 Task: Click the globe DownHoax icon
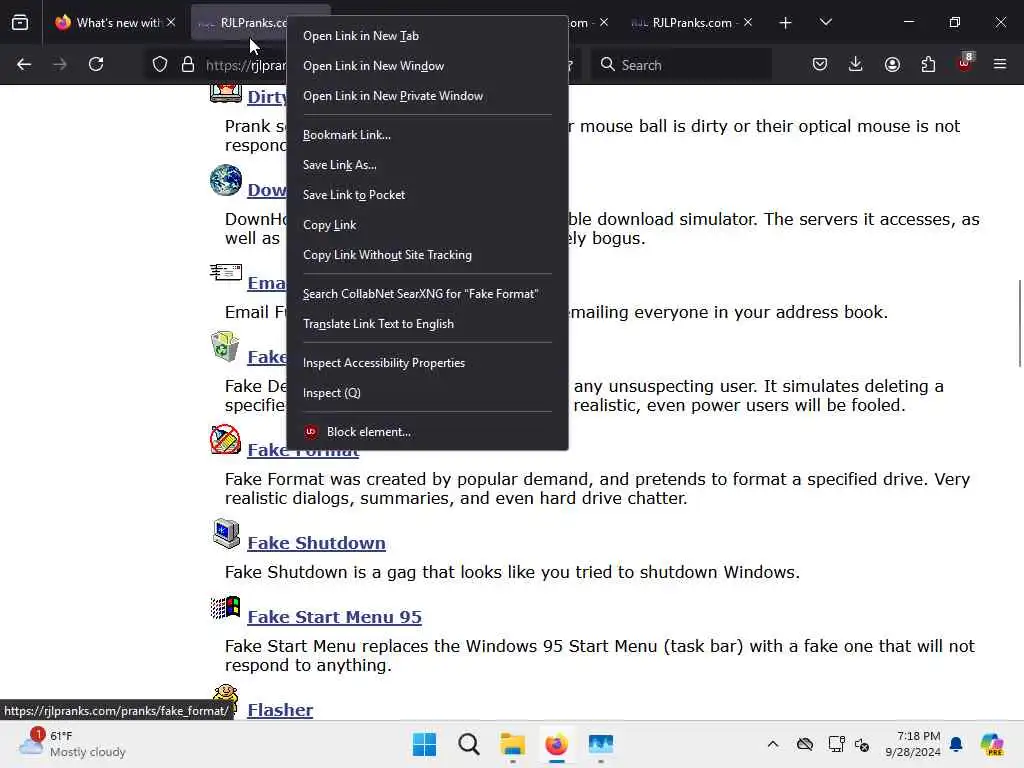point(226,180)
